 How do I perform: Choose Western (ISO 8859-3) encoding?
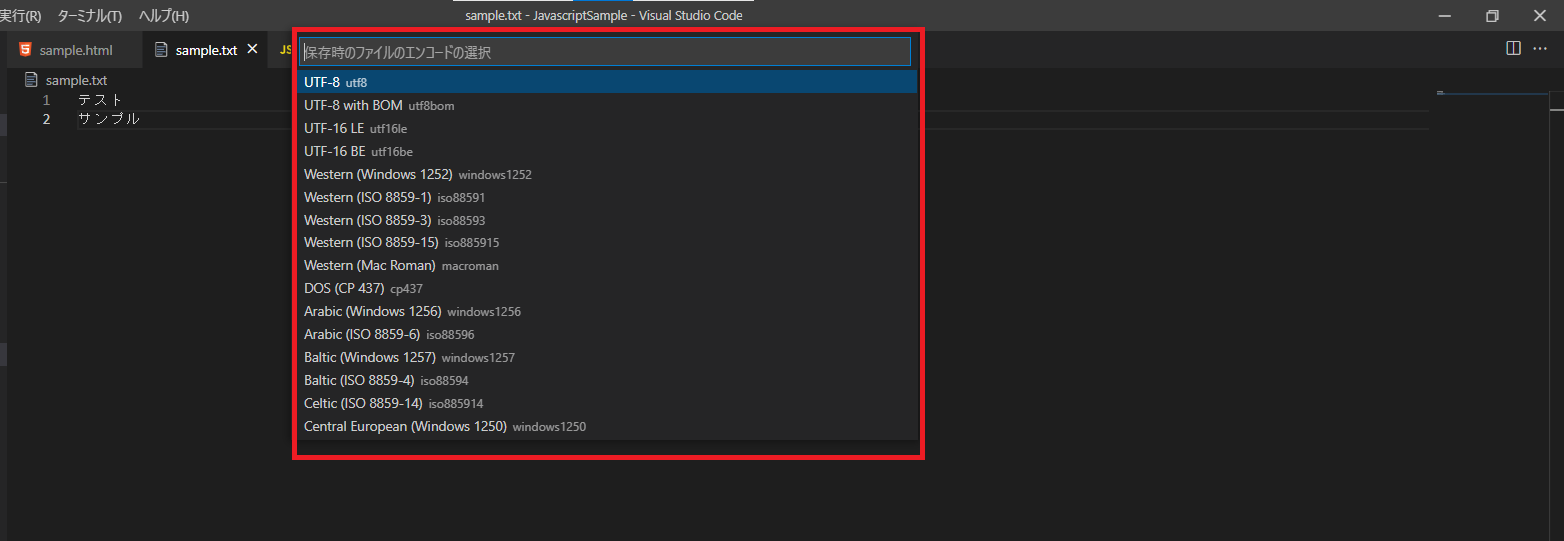tap(607, 220)
